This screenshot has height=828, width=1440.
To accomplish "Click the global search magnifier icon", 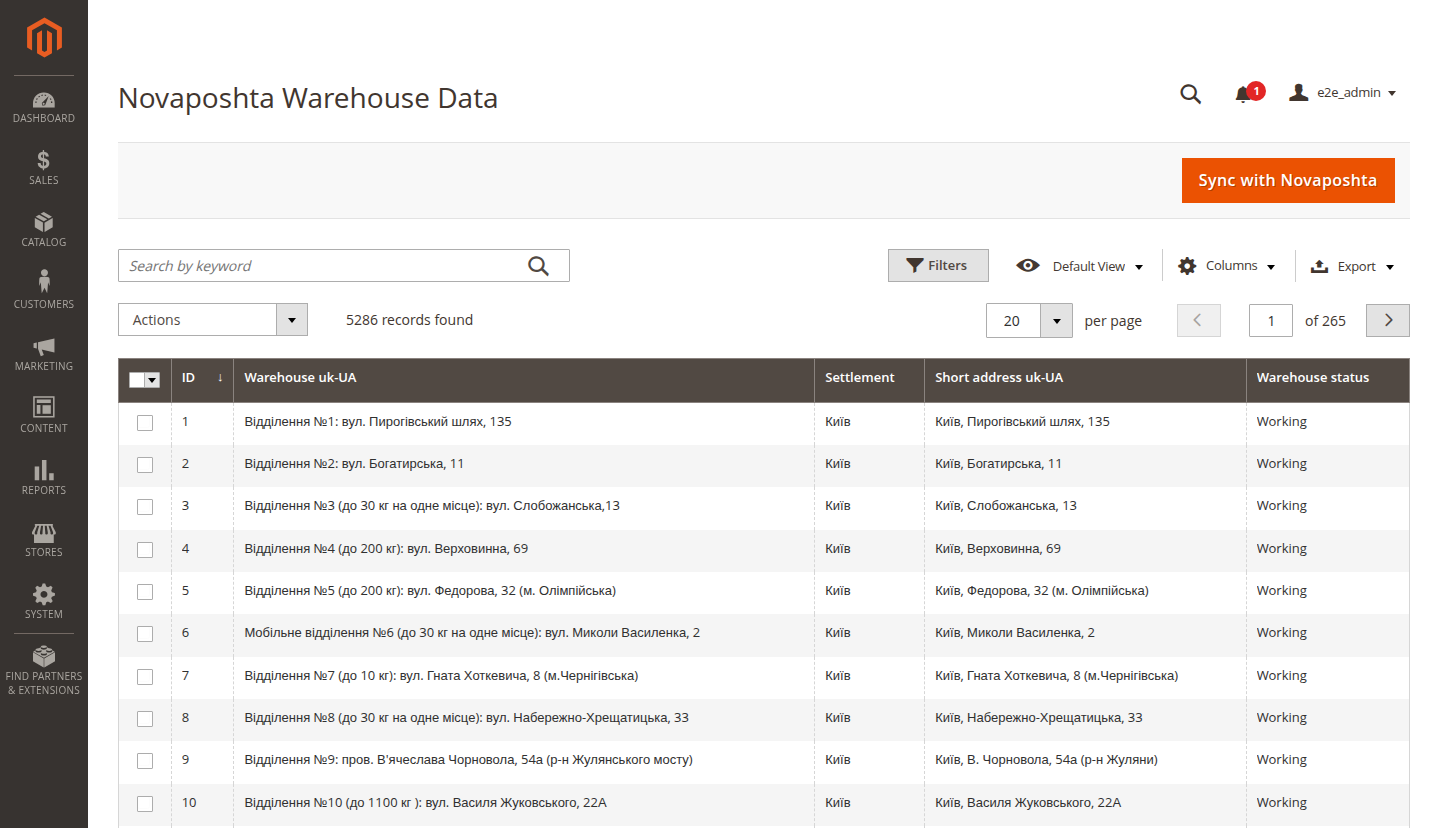I will (x=1190, y=94).
